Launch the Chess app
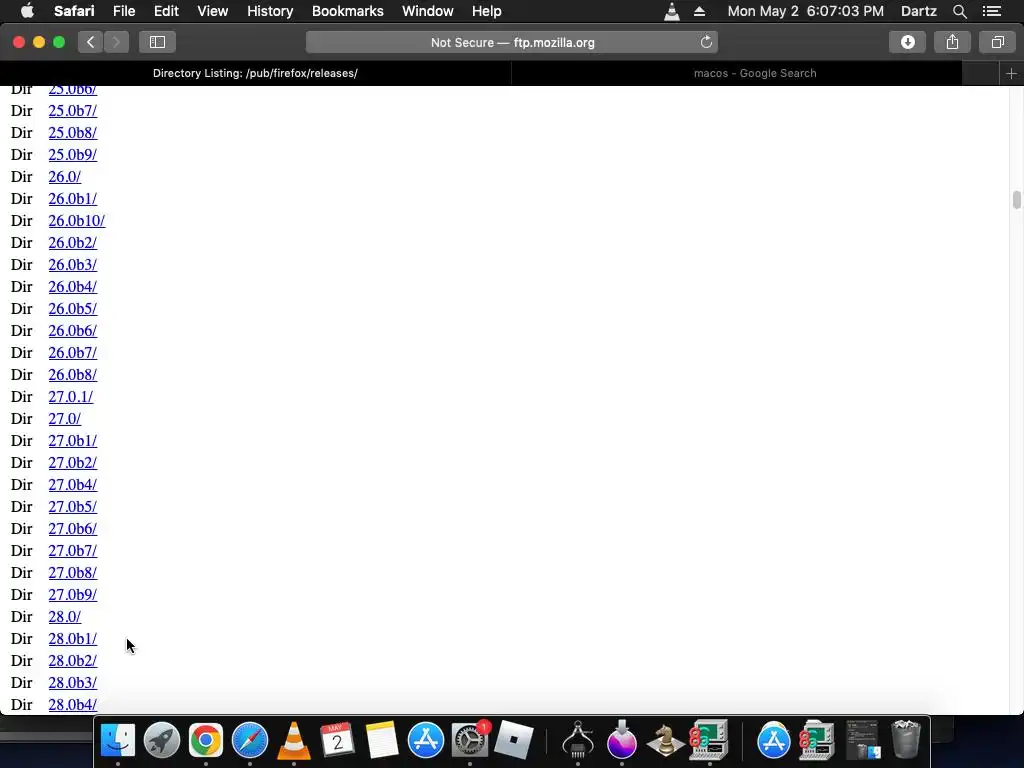Image resolution: width=1024 pixels, height=768 pixels. pyautogui.click(x=665, y=740)
